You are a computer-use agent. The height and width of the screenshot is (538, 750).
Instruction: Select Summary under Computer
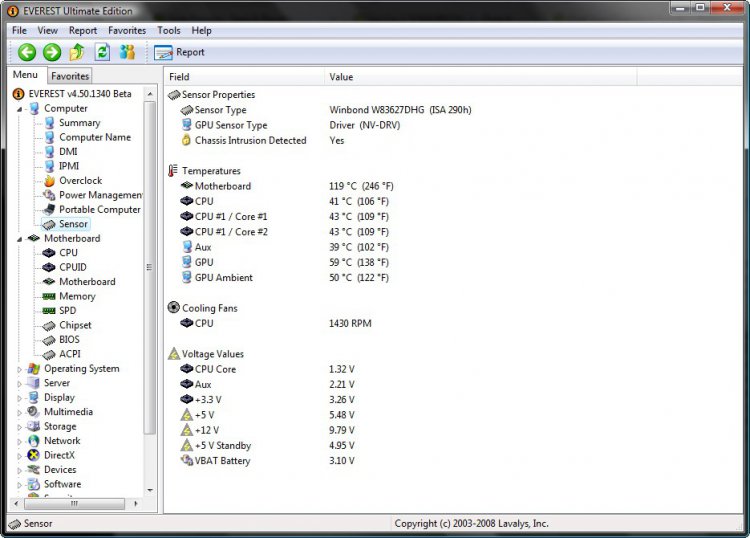click(79, 123)
